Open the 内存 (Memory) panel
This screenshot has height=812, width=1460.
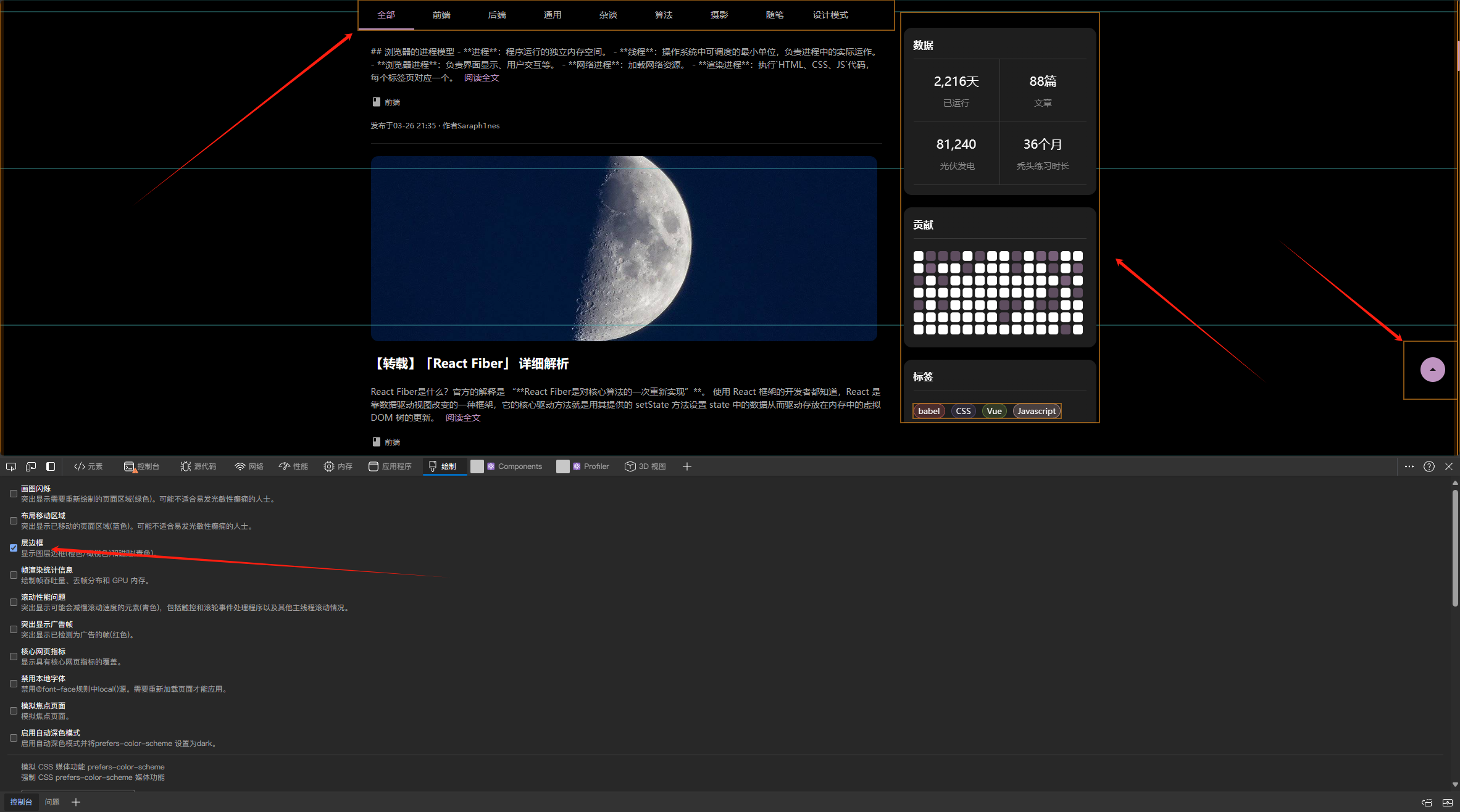(338, 466)
